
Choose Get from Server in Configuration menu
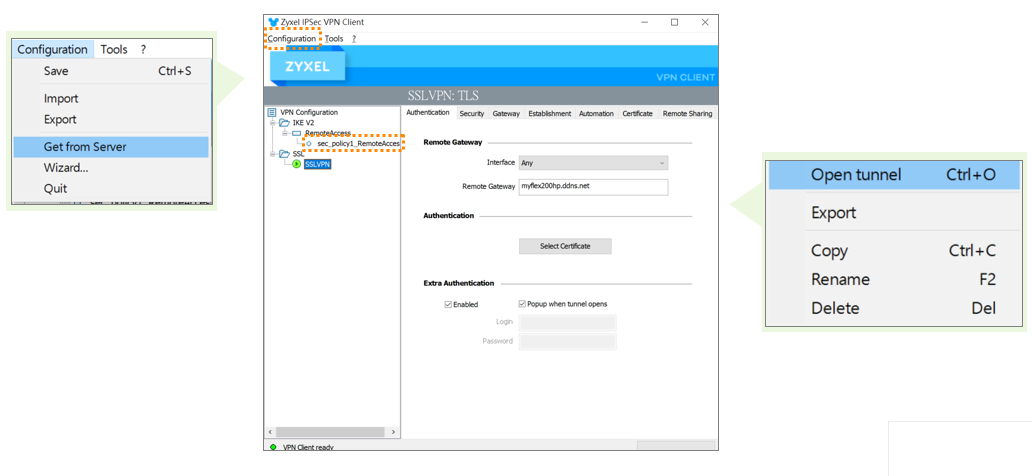(85, 147)
